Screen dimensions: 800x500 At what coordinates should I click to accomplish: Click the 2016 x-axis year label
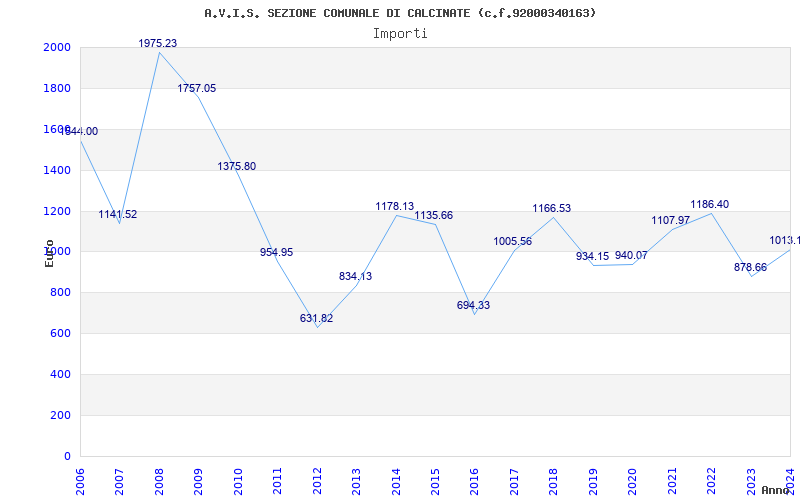474,482
